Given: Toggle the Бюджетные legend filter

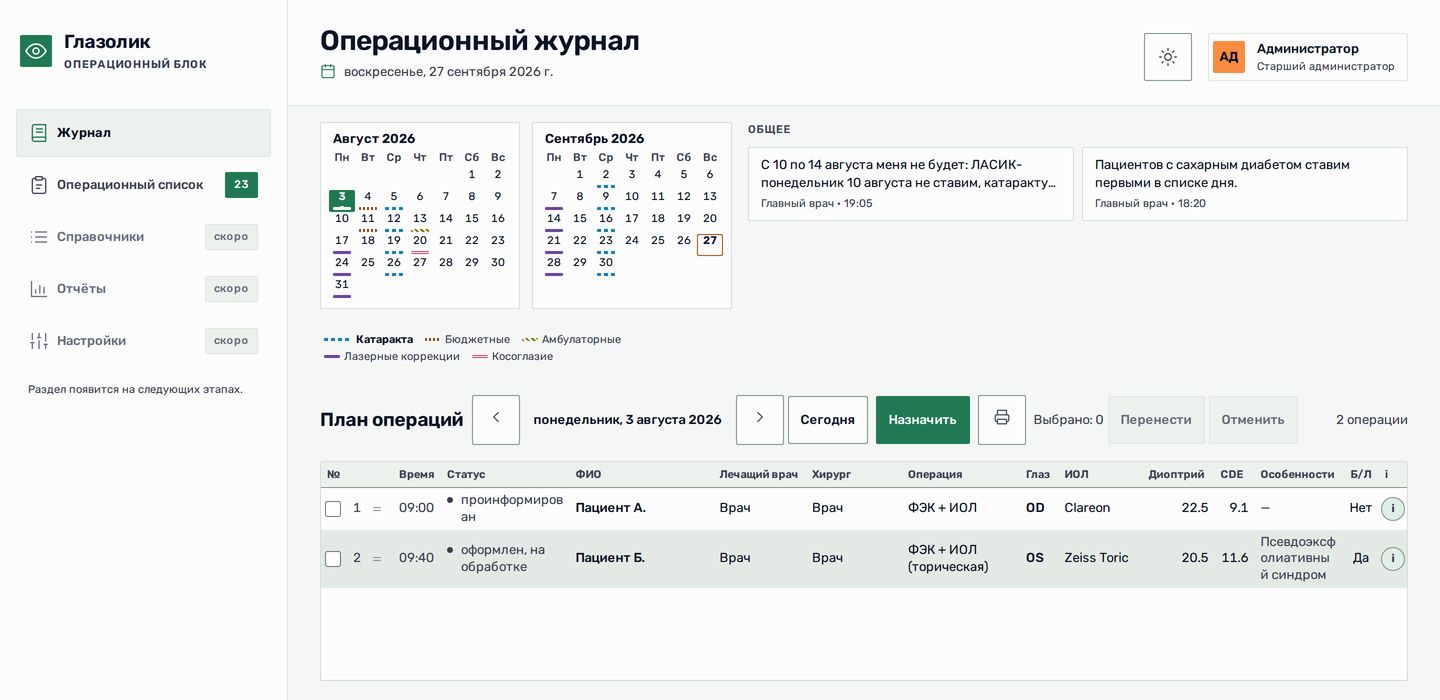Looking at the screenshot, I should click(467, 339).
